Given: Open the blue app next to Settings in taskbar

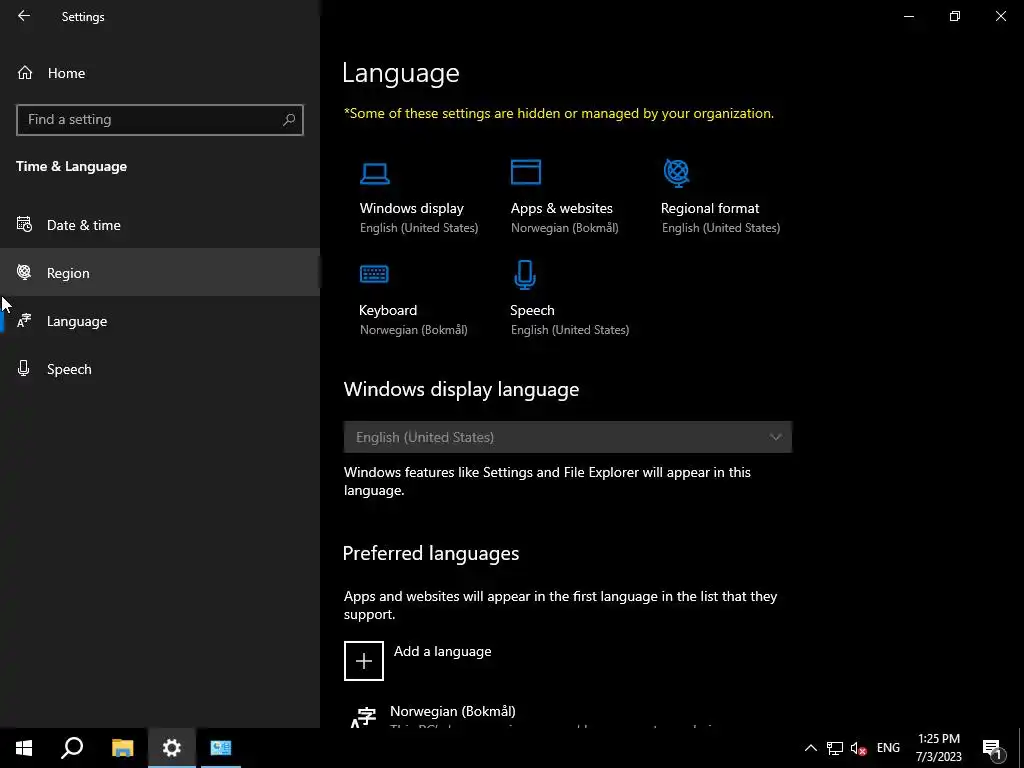Looking at the screenshot, I should coord(221,748).
